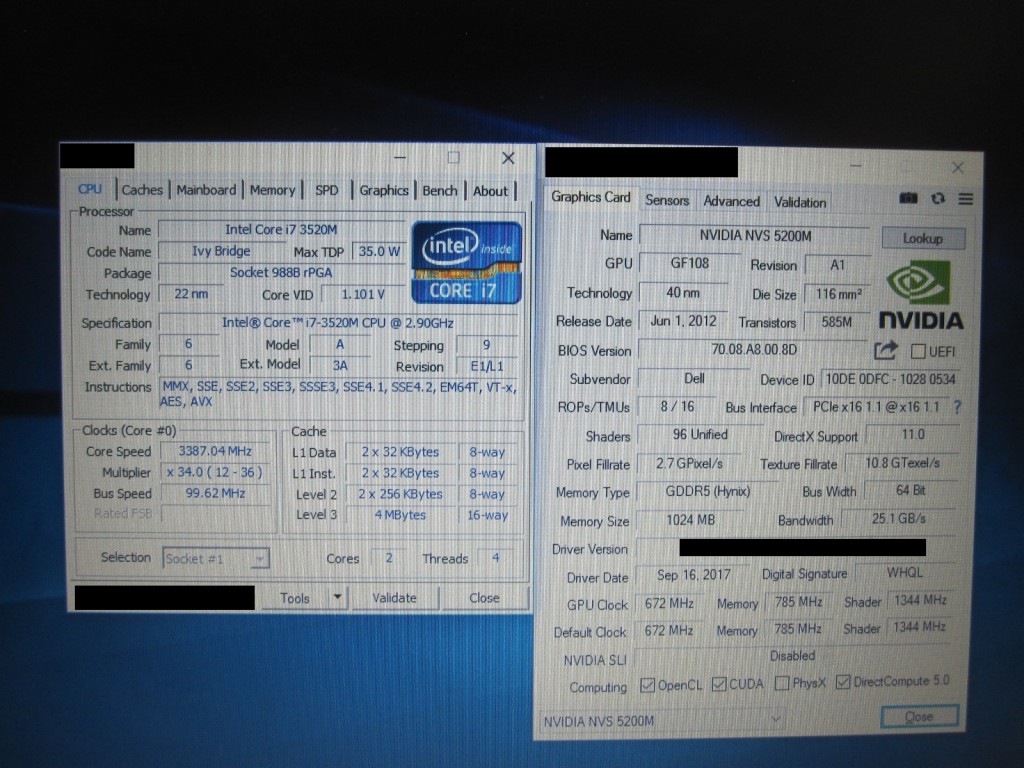Viewport: 1024px width, 768px height.
Task: Click the Subvendor value Dell
Action: (x=694, y=379)
